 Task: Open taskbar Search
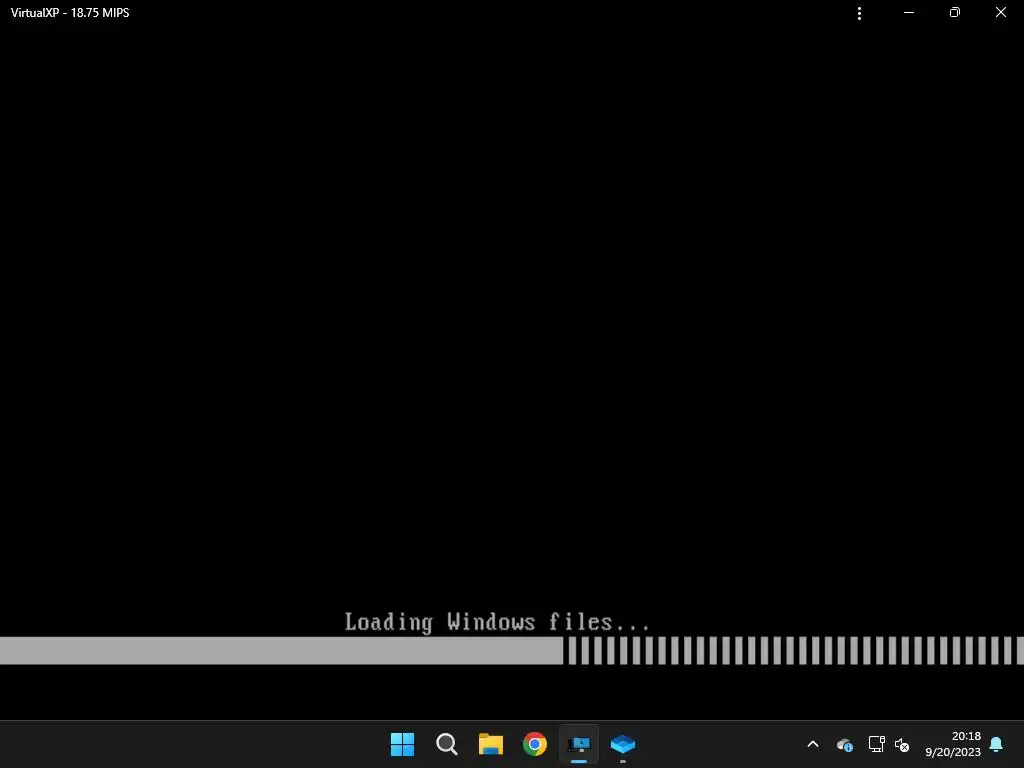(x=447, y=744)
